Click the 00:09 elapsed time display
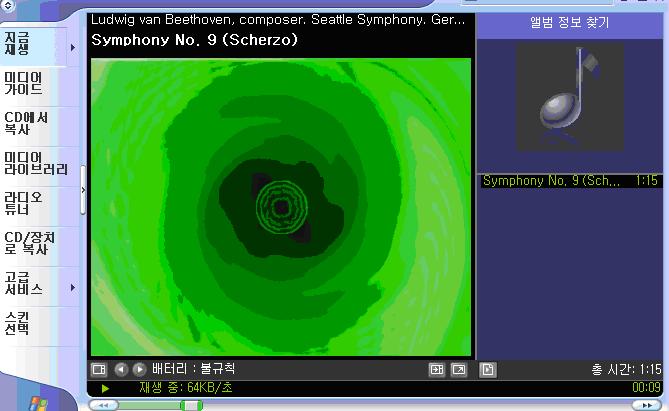The image size is (669, 411). (646, 388)
